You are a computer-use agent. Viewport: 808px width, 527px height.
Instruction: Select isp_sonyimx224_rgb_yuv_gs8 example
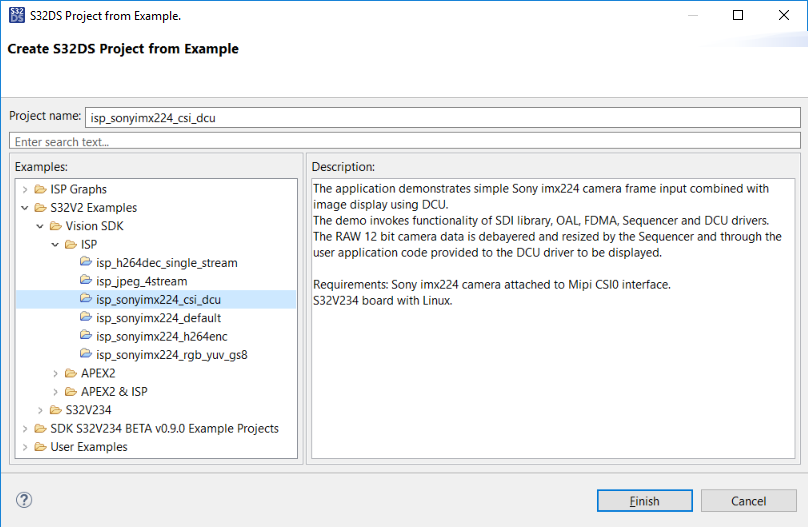(x=171, y=355)
